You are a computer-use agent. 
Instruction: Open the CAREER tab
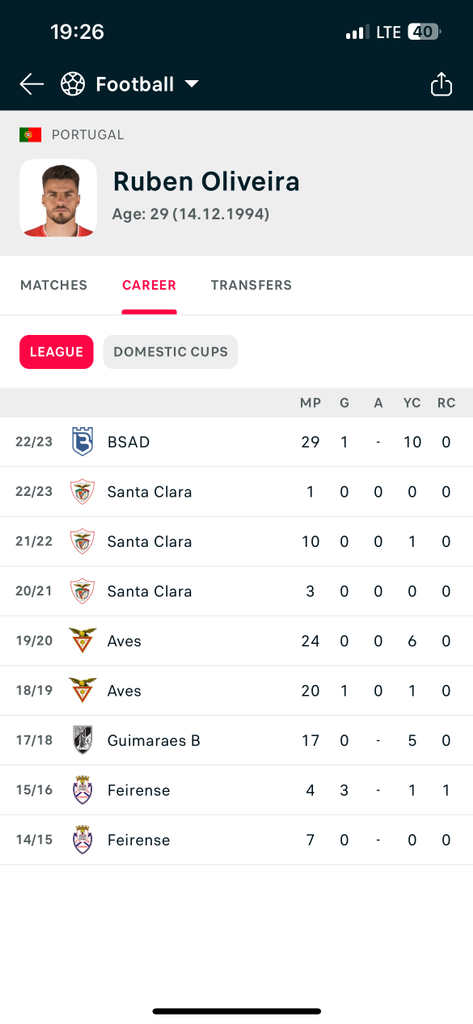[149, 285]
